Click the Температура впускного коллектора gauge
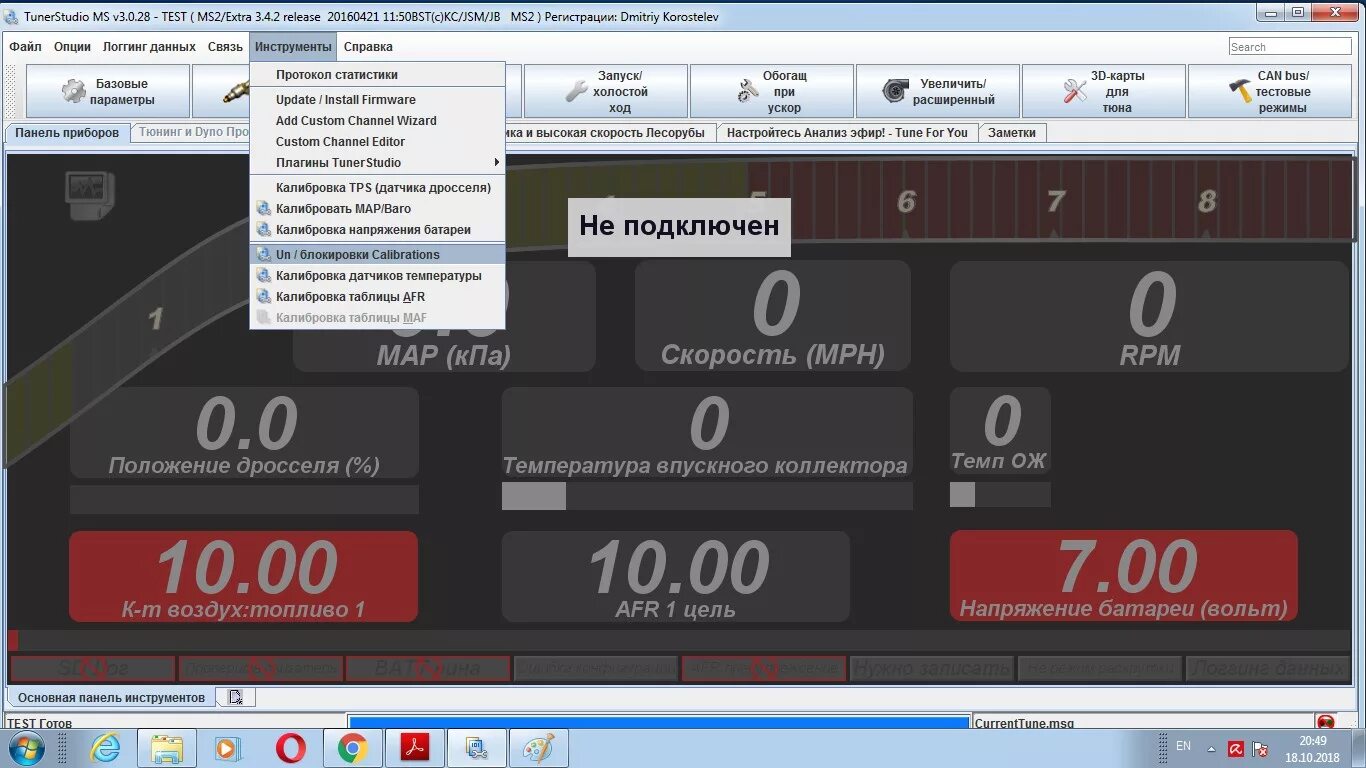1366x768 pixels. click(707, 433)
